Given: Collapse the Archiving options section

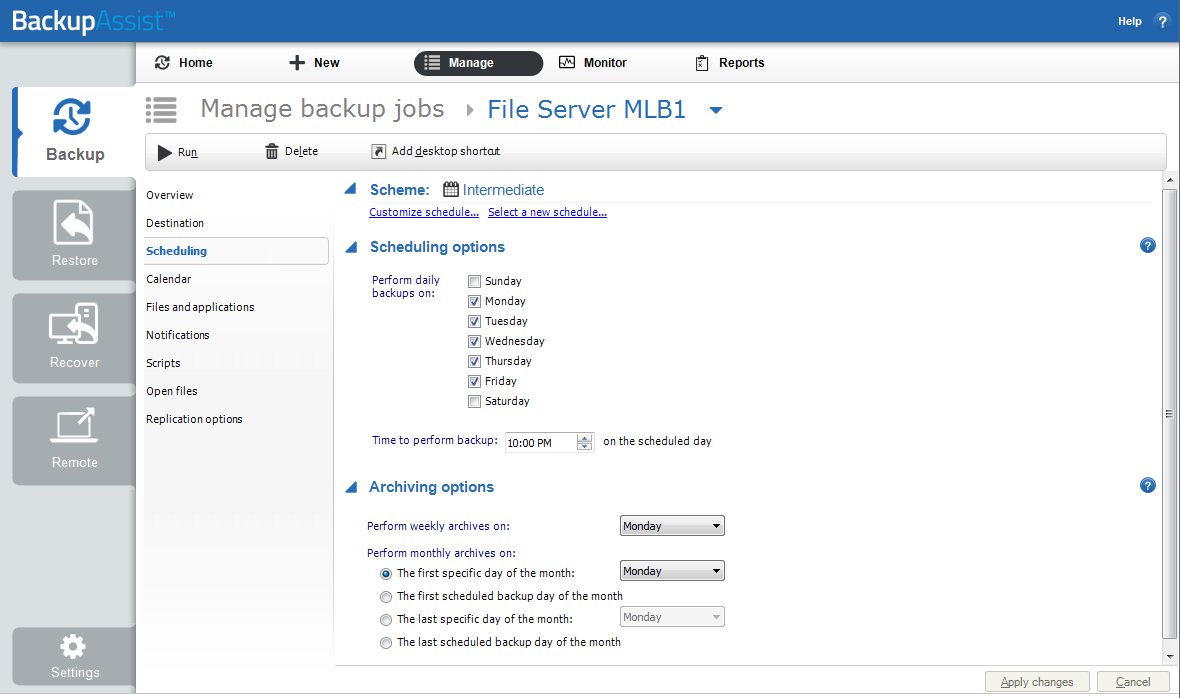Looking at the screenshot, I should (351, 488).
